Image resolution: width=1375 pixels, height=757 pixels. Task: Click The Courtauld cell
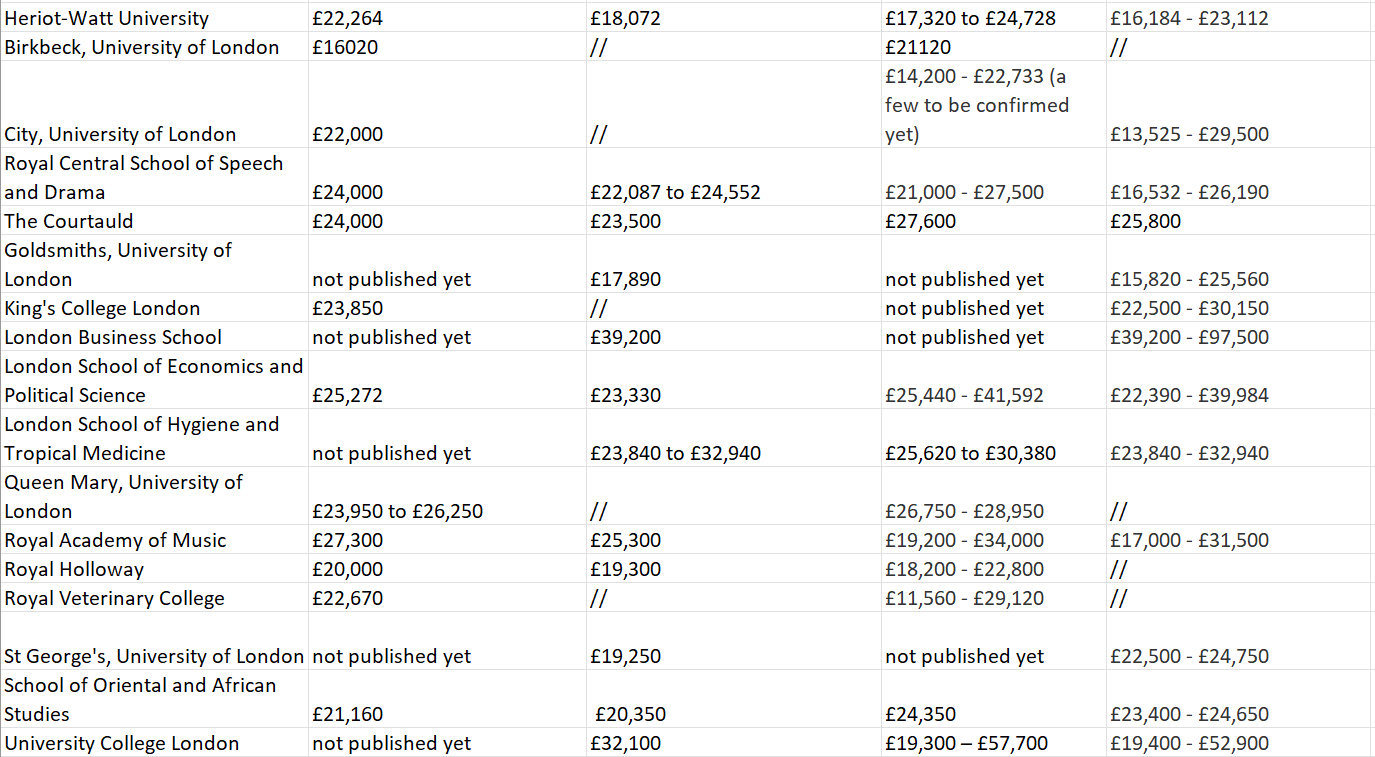[x=69, y=221]
